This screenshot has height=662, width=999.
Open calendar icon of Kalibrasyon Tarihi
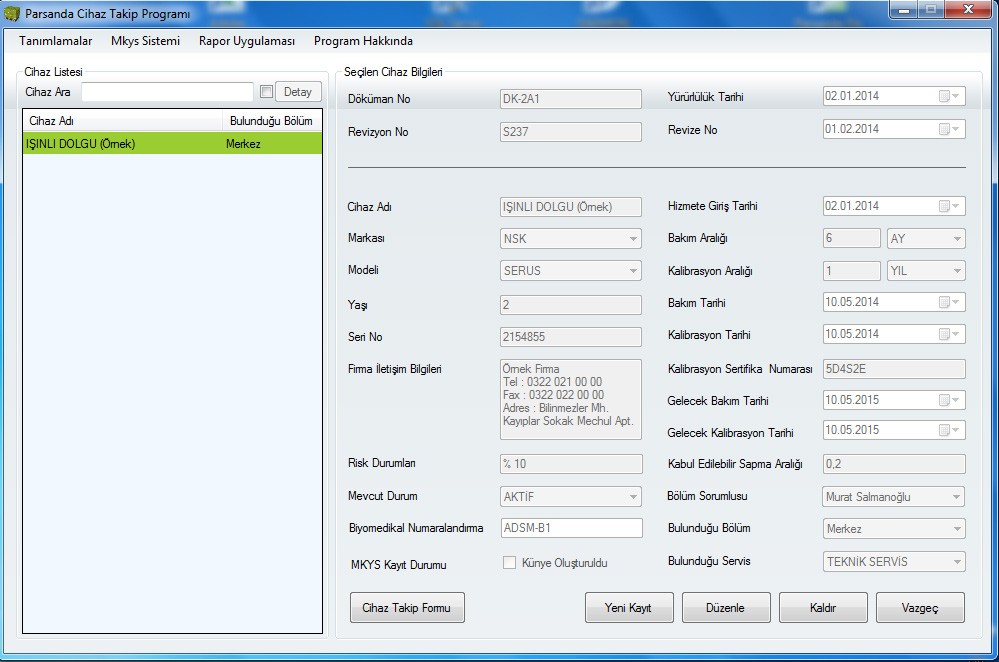pos(949,334)
